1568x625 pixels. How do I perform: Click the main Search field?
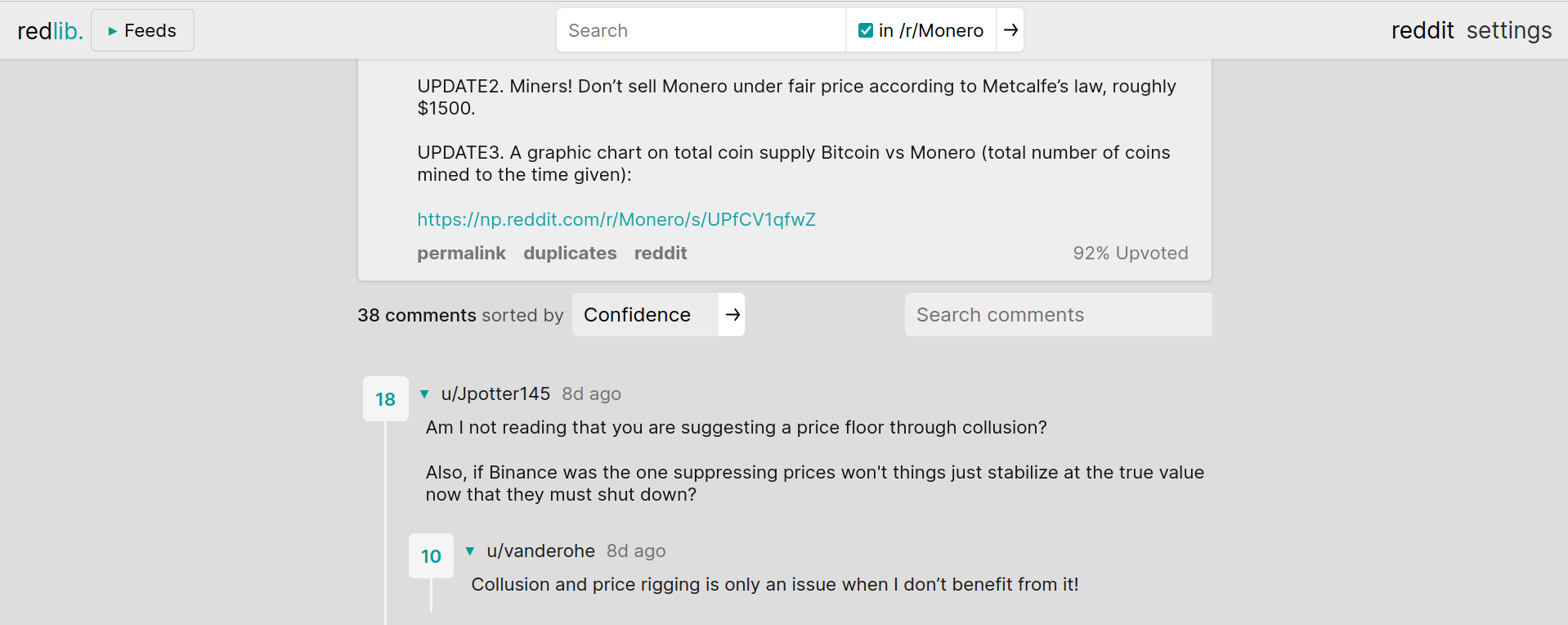[700, 31]
